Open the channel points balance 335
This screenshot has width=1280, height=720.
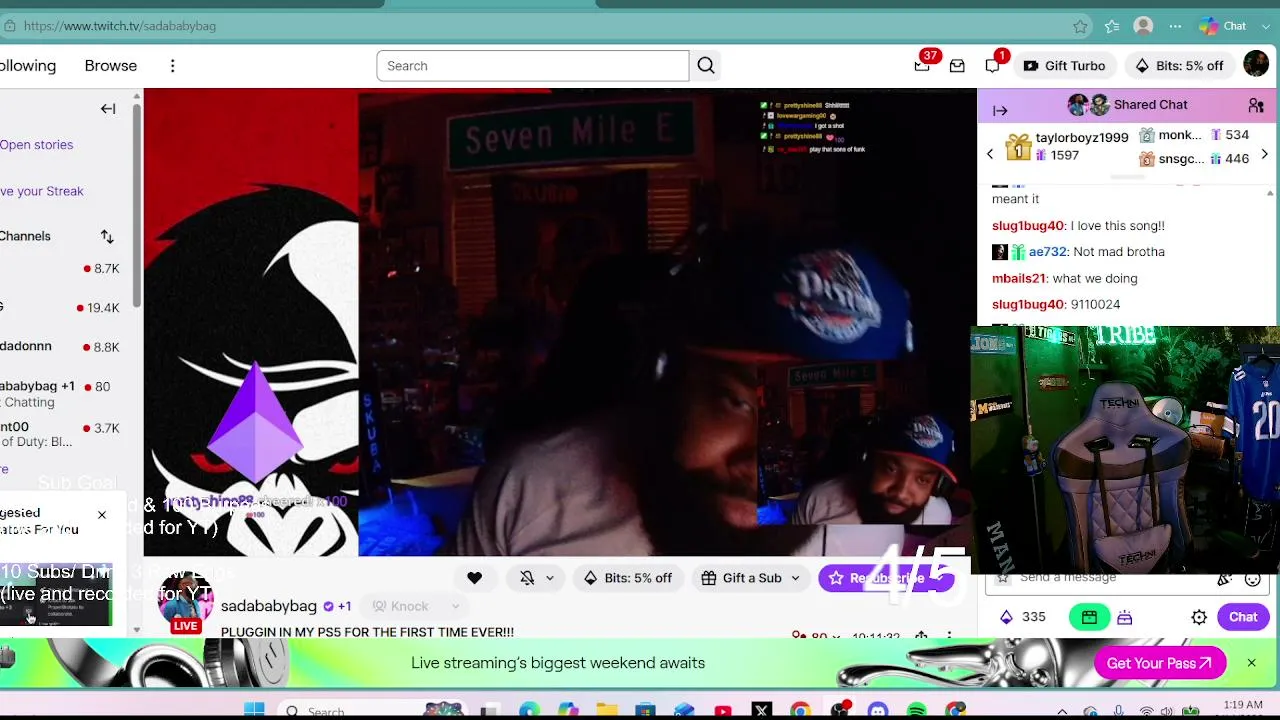coord(1022,617)
